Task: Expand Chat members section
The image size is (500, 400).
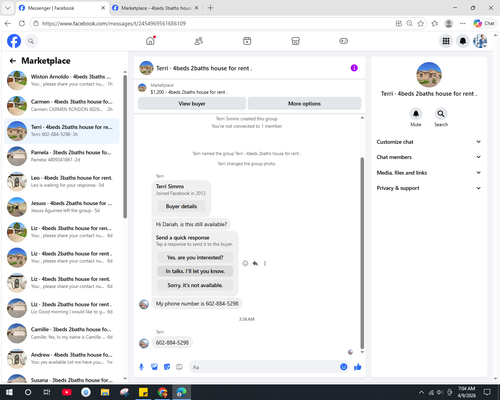Action: [429, 157]
